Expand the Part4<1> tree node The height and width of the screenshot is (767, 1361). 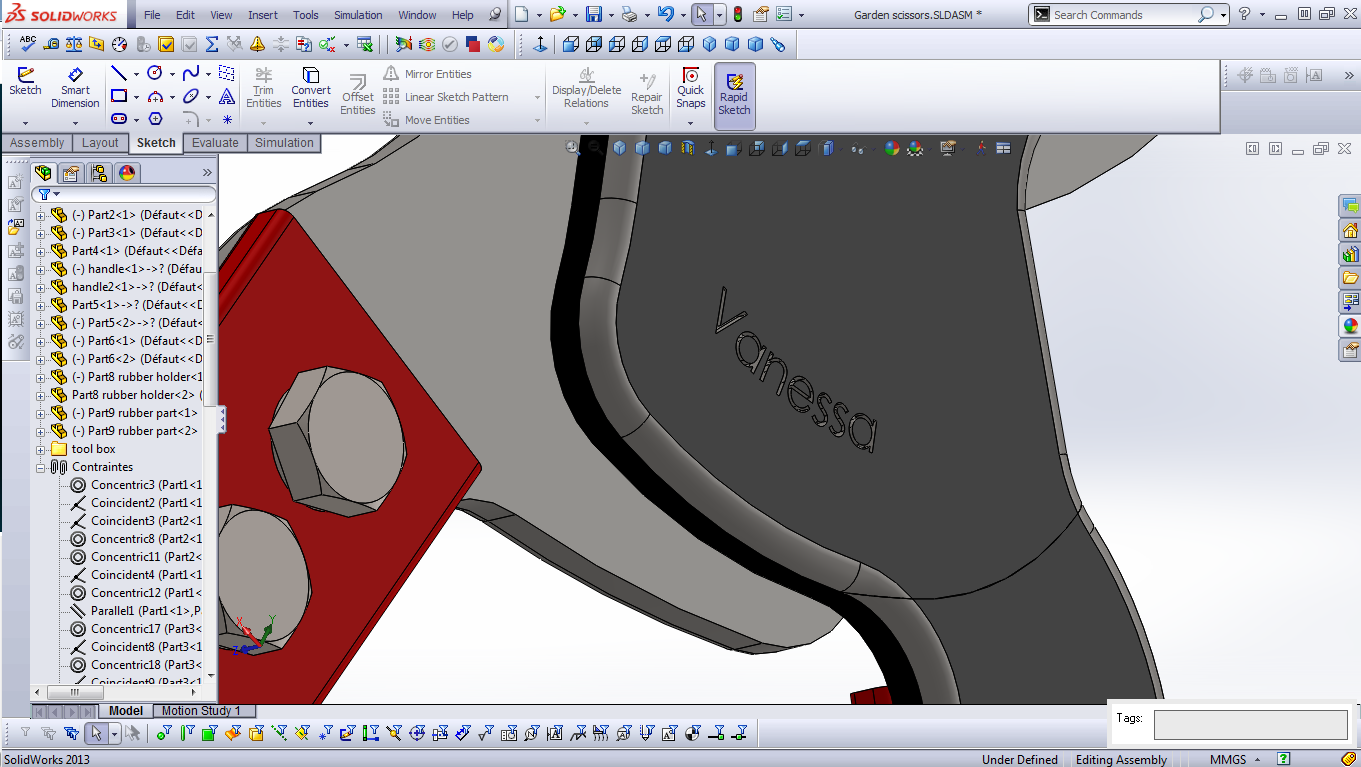coord(41,251)
